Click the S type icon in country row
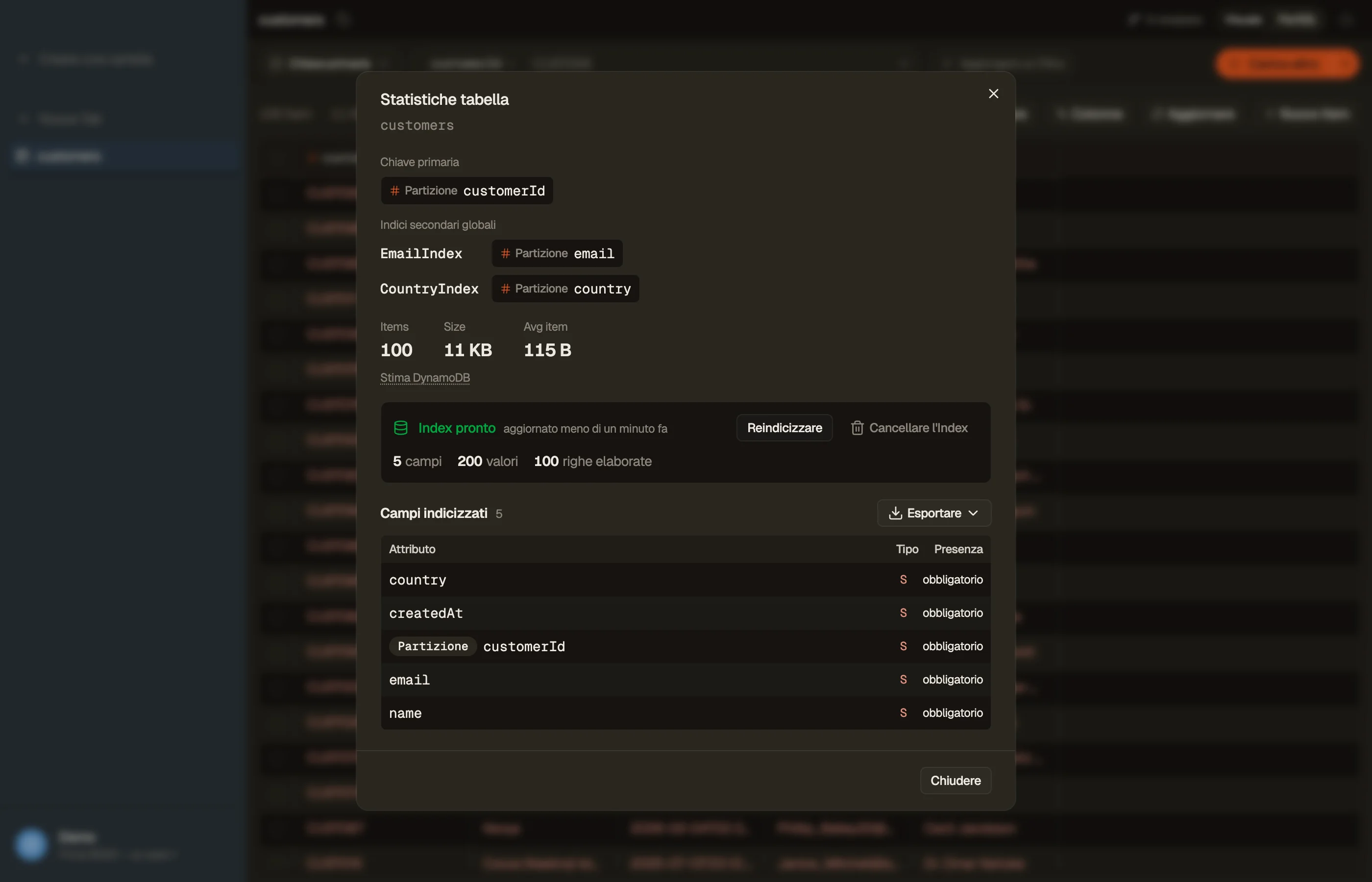The width and height of the screenshot is (1372, 882). point(903,580)
